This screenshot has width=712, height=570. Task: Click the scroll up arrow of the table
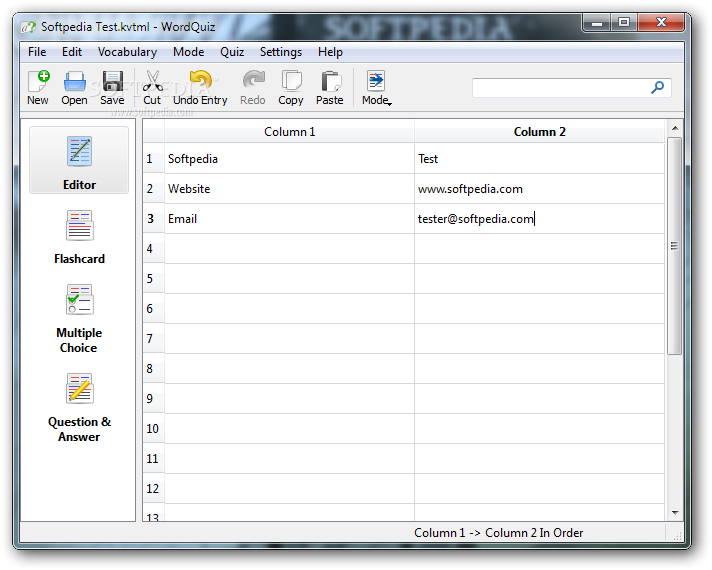675,129
